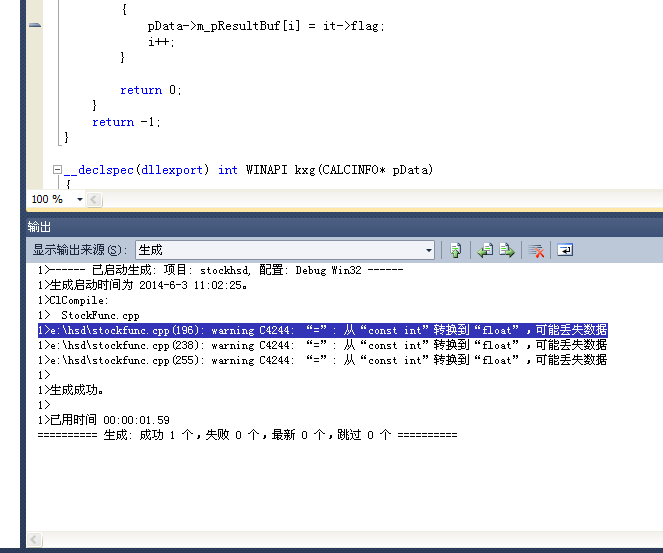Click the code line 'return -1;'

126,122
